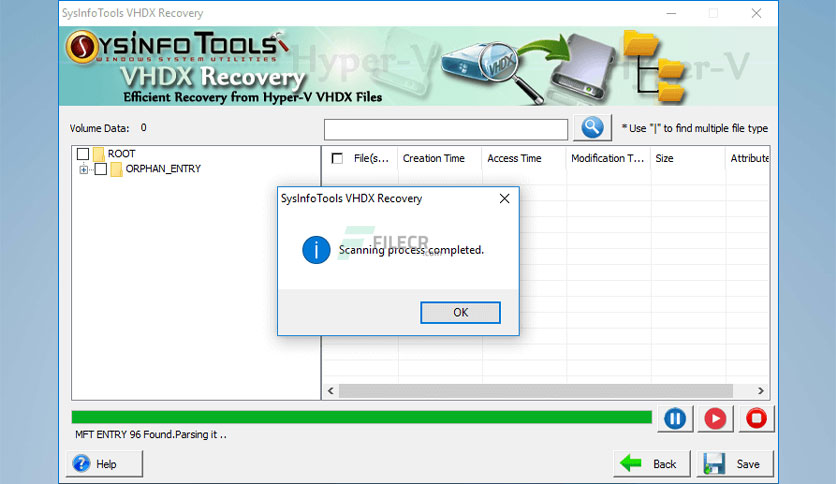Sort by the Attribute column header
The width and height of the screenshot is (836, 484).
747,158
